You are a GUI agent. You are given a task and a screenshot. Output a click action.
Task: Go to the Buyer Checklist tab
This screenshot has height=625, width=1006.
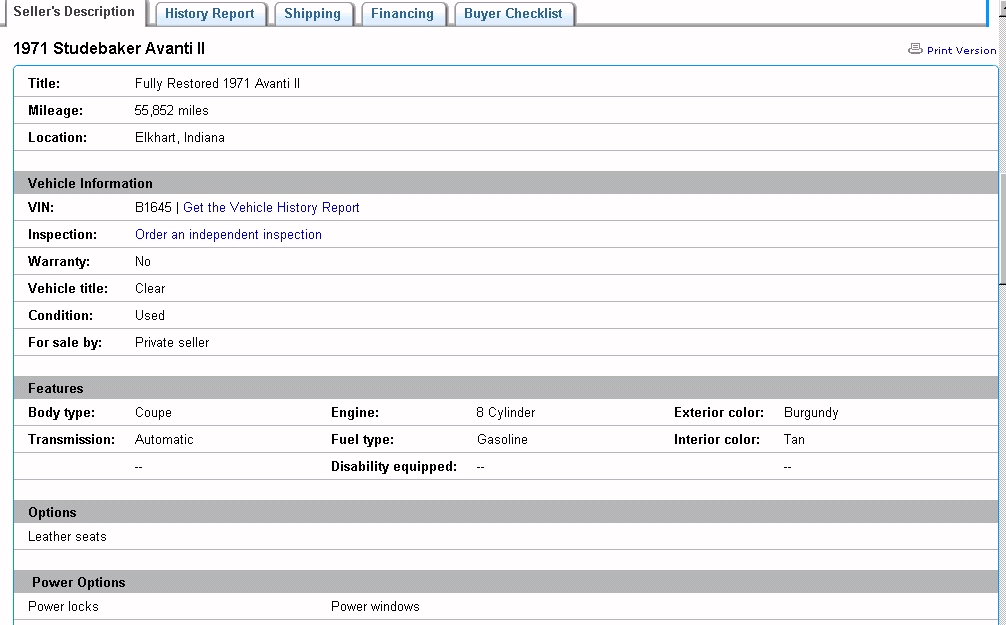[513, 14]
